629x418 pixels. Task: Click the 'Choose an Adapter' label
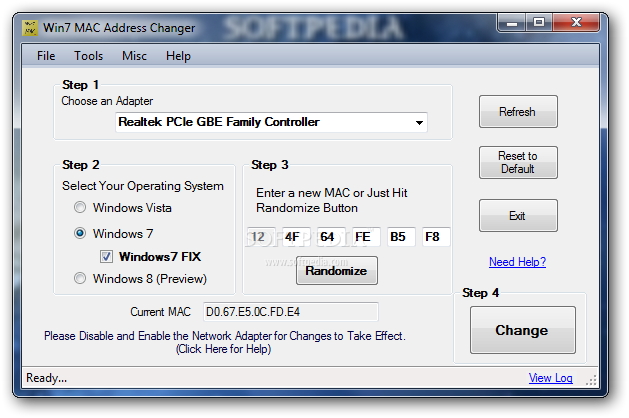point(107,101)
